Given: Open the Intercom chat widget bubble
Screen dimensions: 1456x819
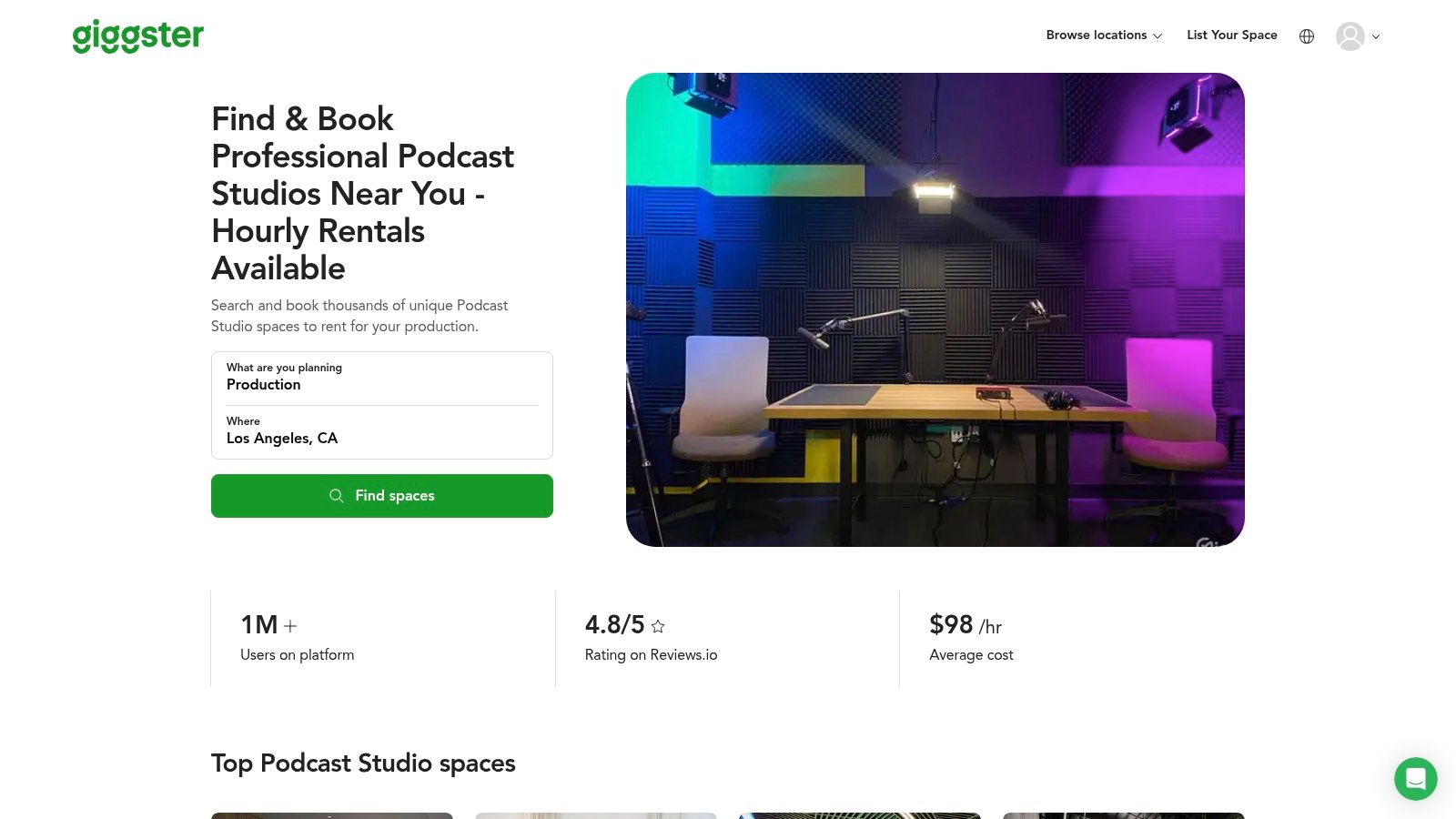Looking at the screenshot, I should (x=1415, y=779).
